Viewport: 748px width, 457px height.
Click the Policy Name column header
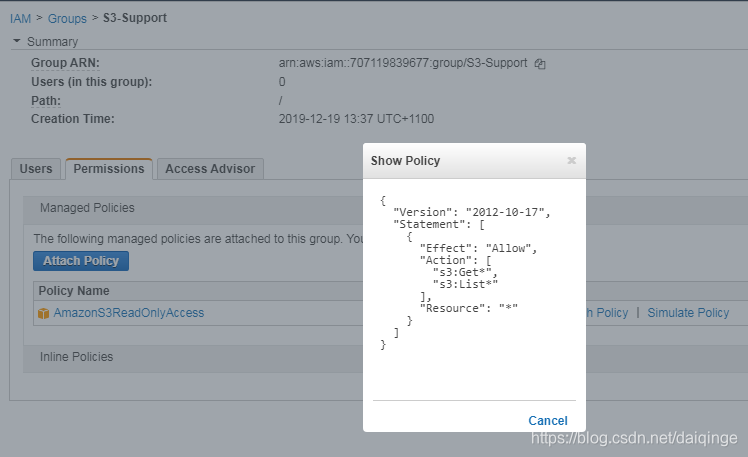click(74, 291)
